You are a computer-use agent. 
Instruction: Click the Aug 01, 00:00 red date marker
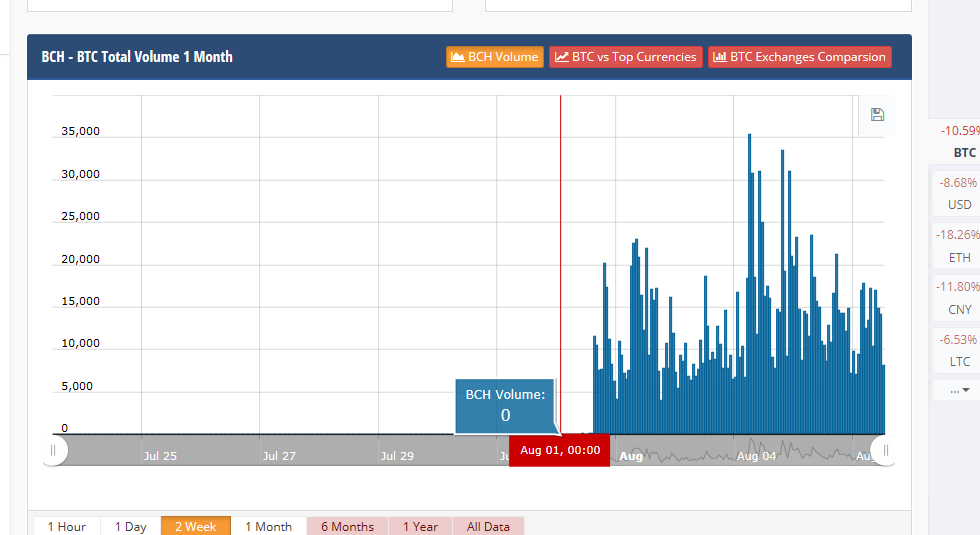559,450
